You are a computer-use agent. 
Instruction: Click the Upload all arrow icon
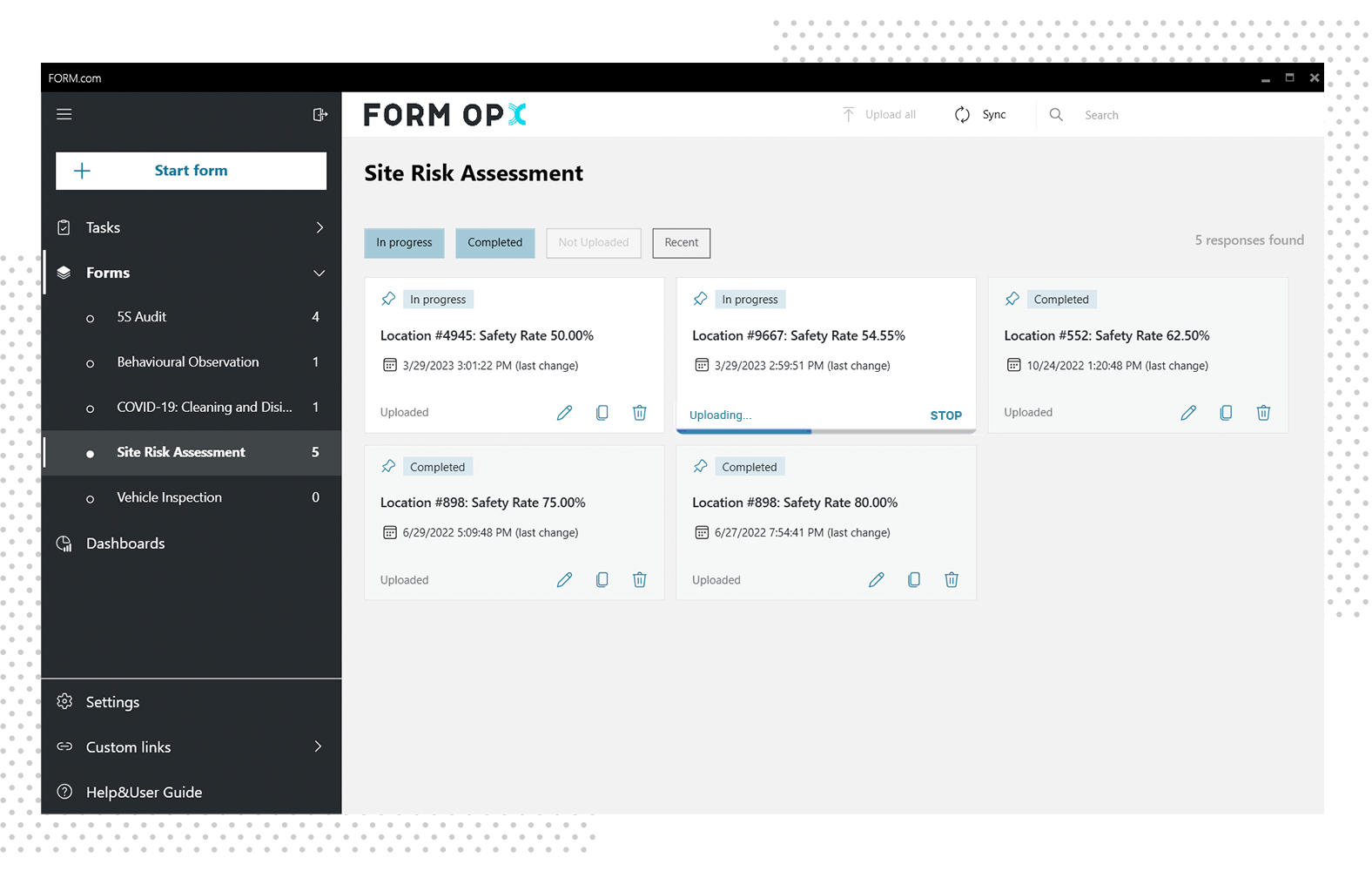click(x=849, y=114)
